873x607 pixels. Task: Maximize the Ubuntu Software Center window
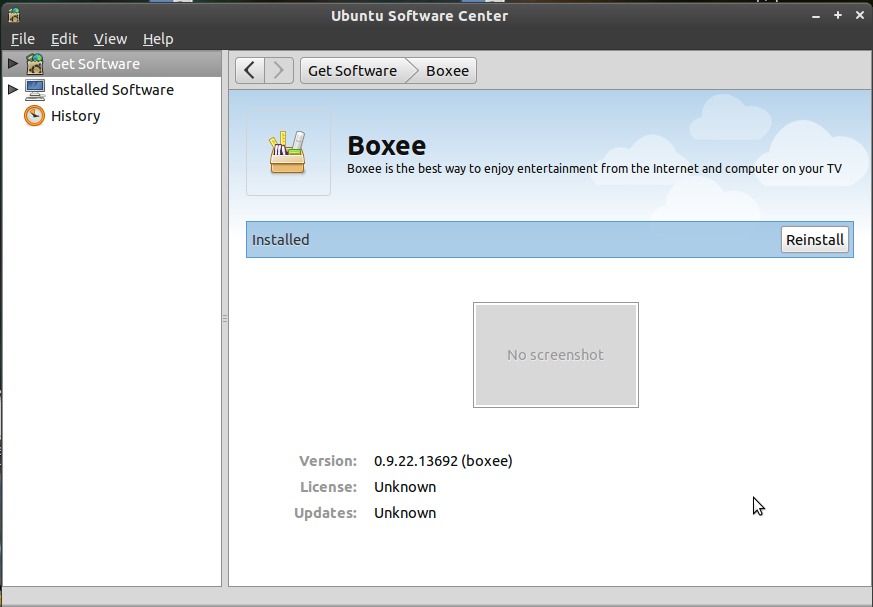click(x=837, y=16)
